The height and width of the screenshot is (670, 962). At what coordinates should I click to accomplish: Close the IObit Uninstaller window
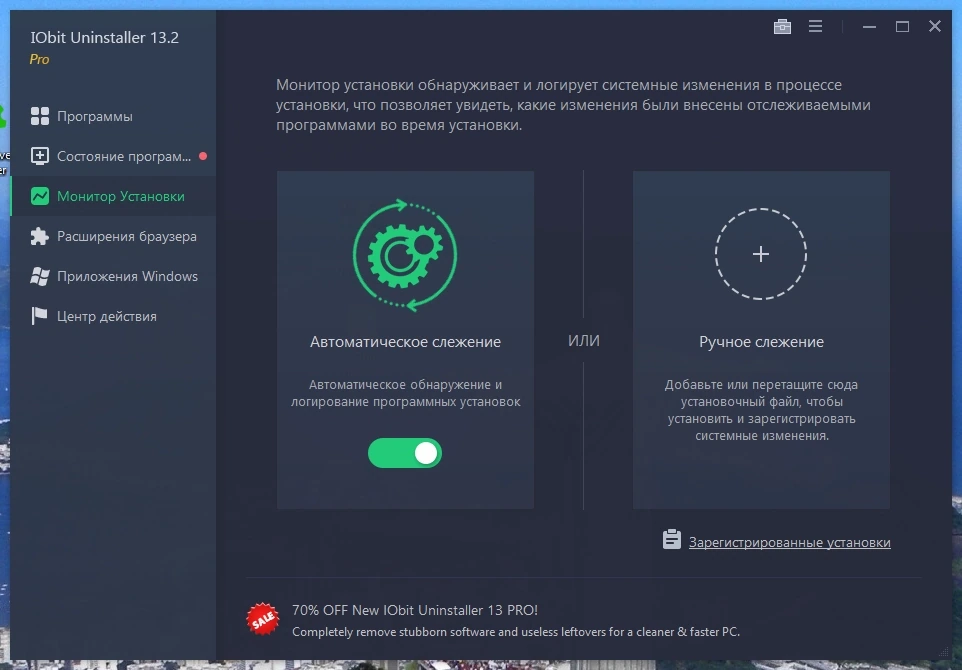pyautogui.click(x=934, y=26)
